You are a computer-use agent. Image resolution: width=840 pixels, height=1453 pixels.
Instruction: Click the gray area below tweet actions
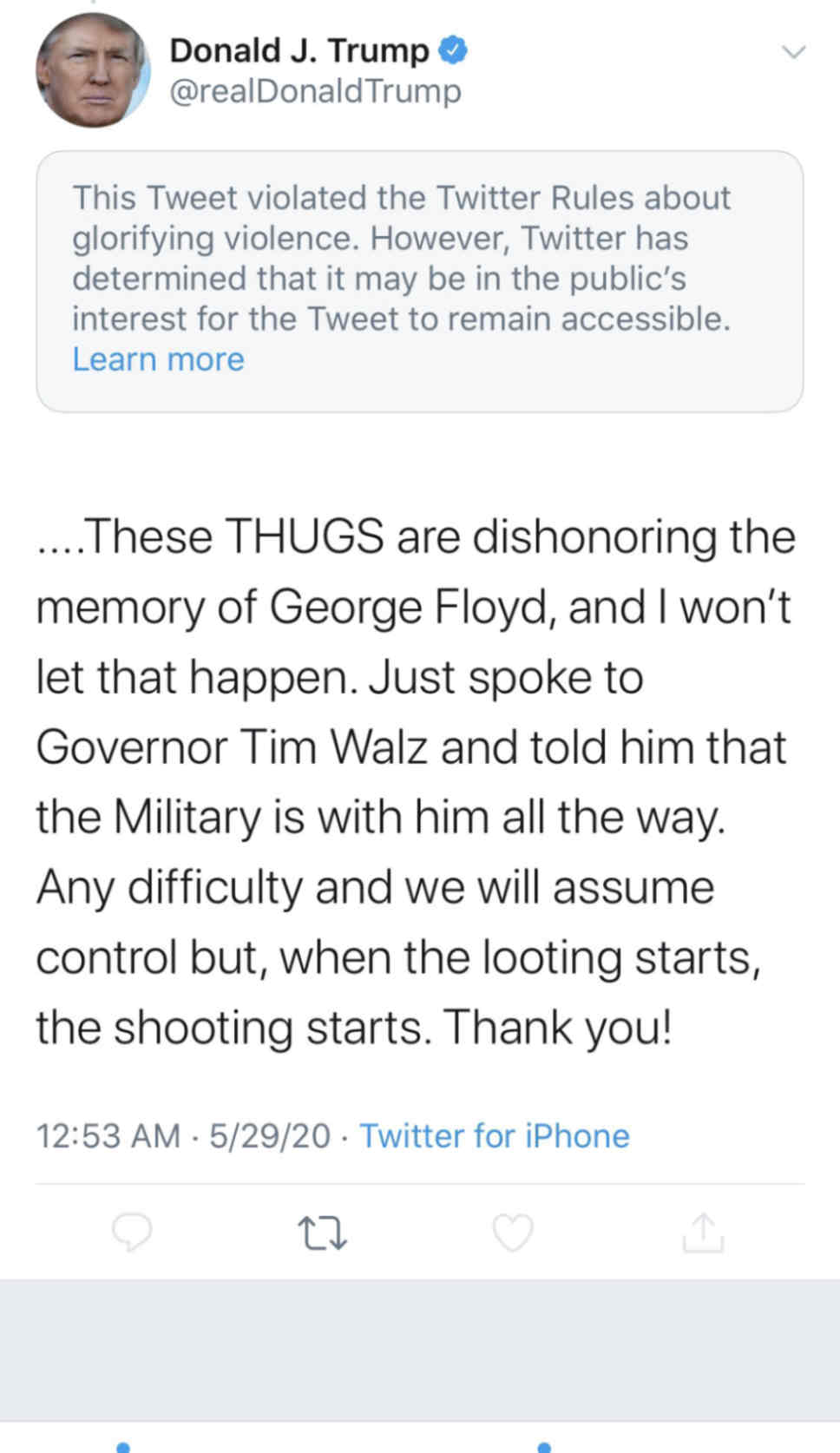(x=419, y=1348)
